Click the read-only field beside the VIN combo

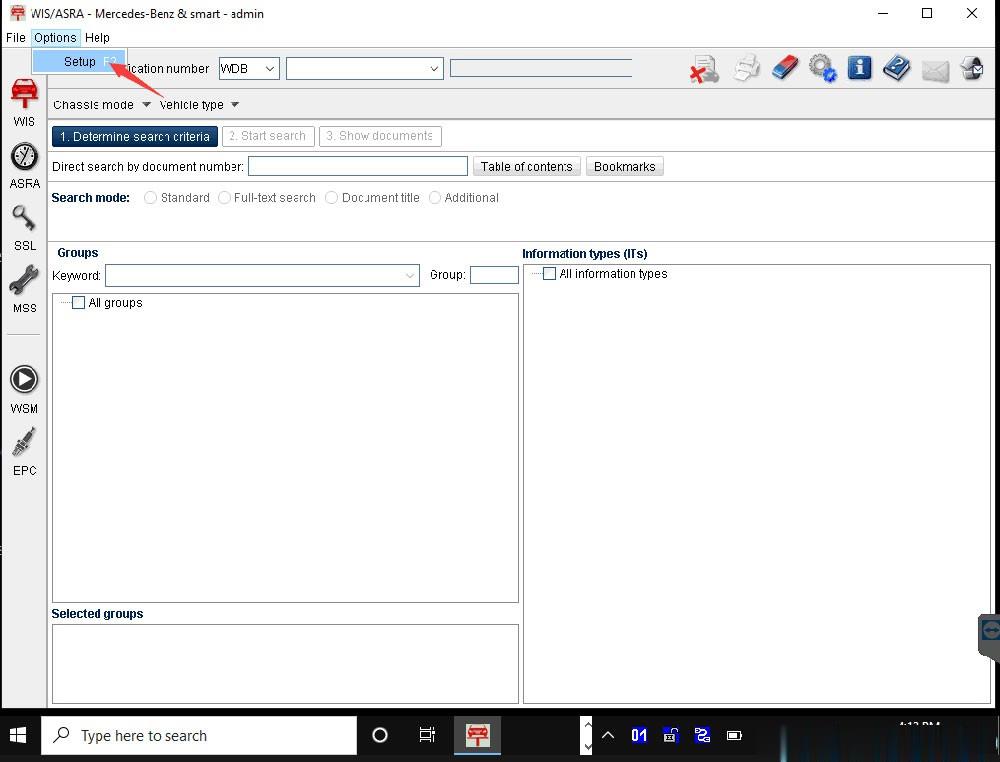(x=541, y=68)
